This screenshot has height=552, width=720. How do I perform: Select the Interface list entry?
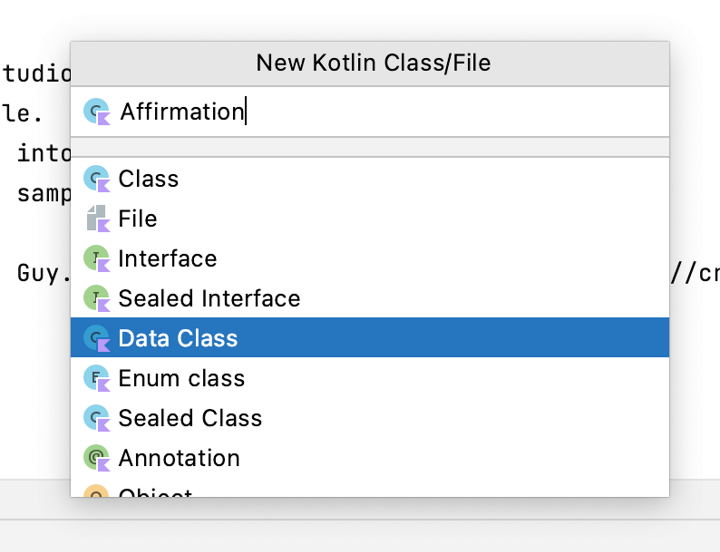(167, 259)
